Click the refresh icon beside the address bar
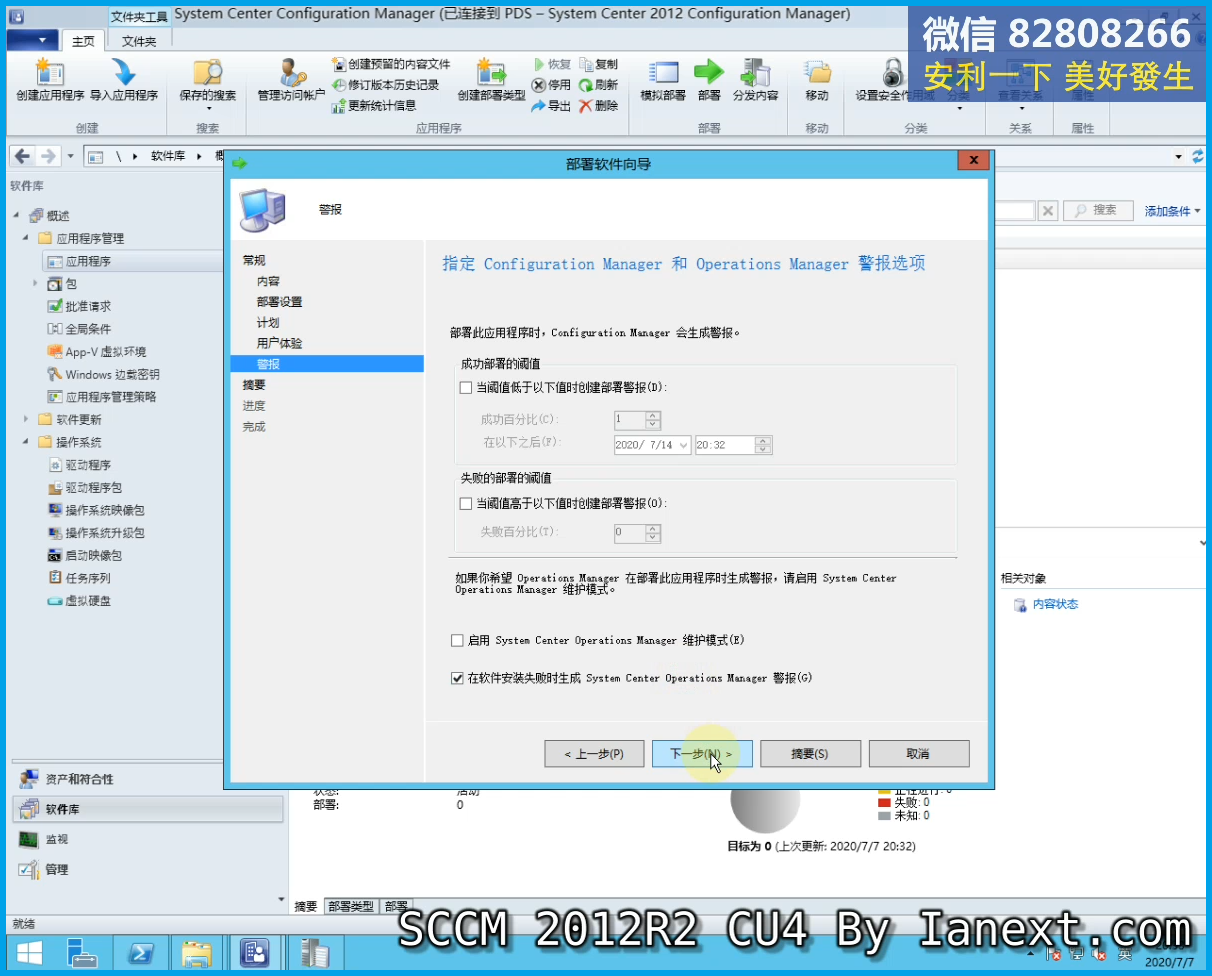This screenshot has width=1212, height=976. click(1199, 157)
